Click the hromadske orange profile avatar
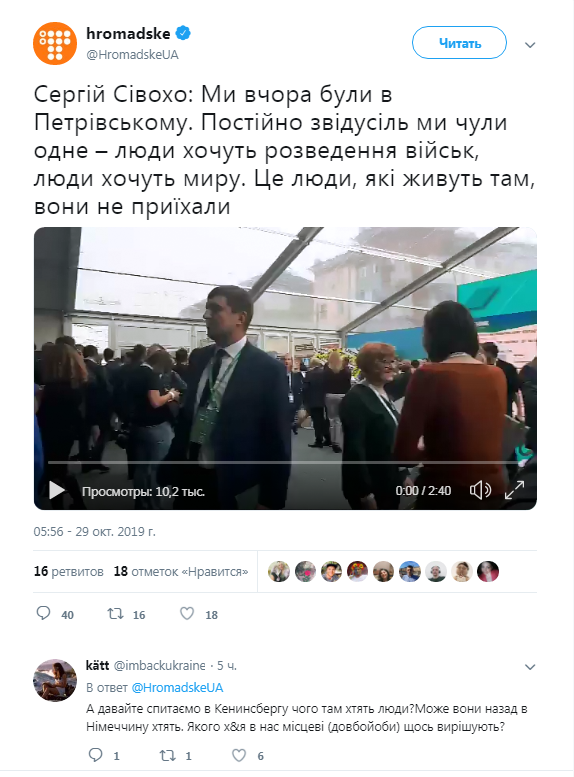 [55, 44]
